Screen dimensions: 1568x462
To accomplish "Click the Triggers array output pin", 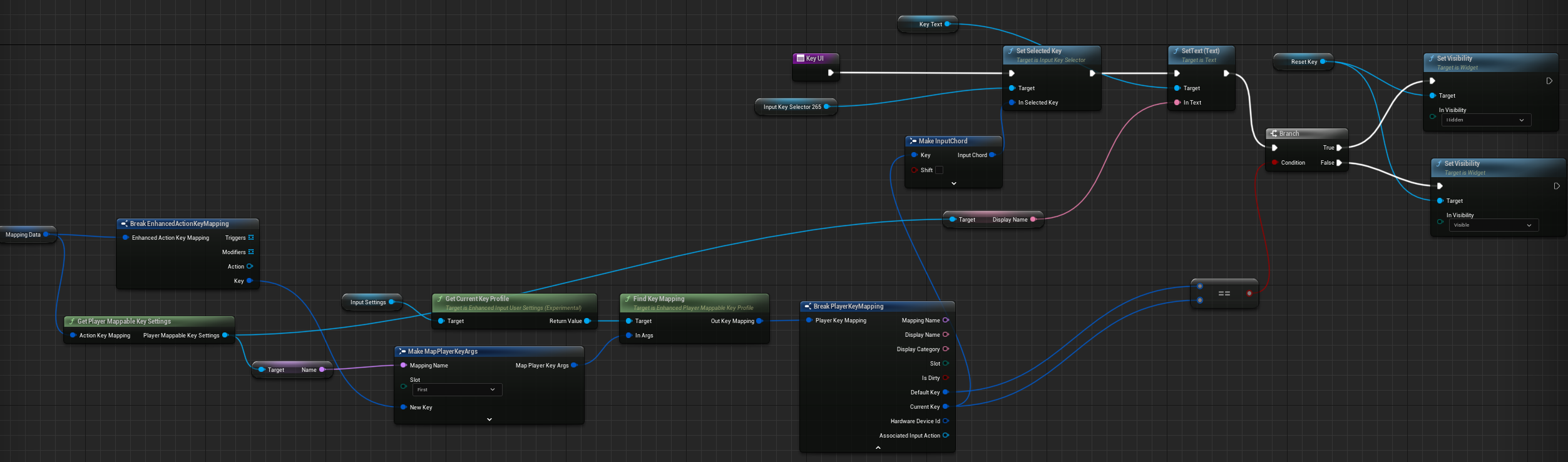I will [251, 238].
